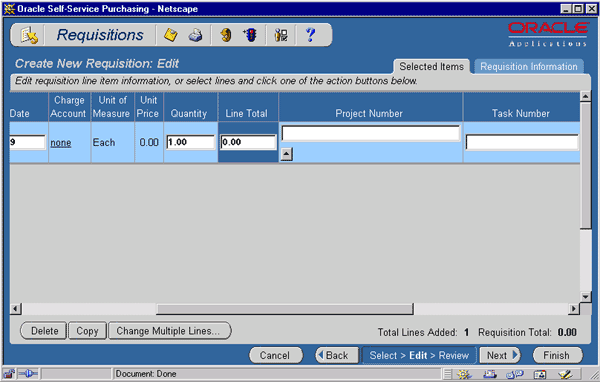Click the printer icon in toolbar
600x382 pixels.
[196, 36]
